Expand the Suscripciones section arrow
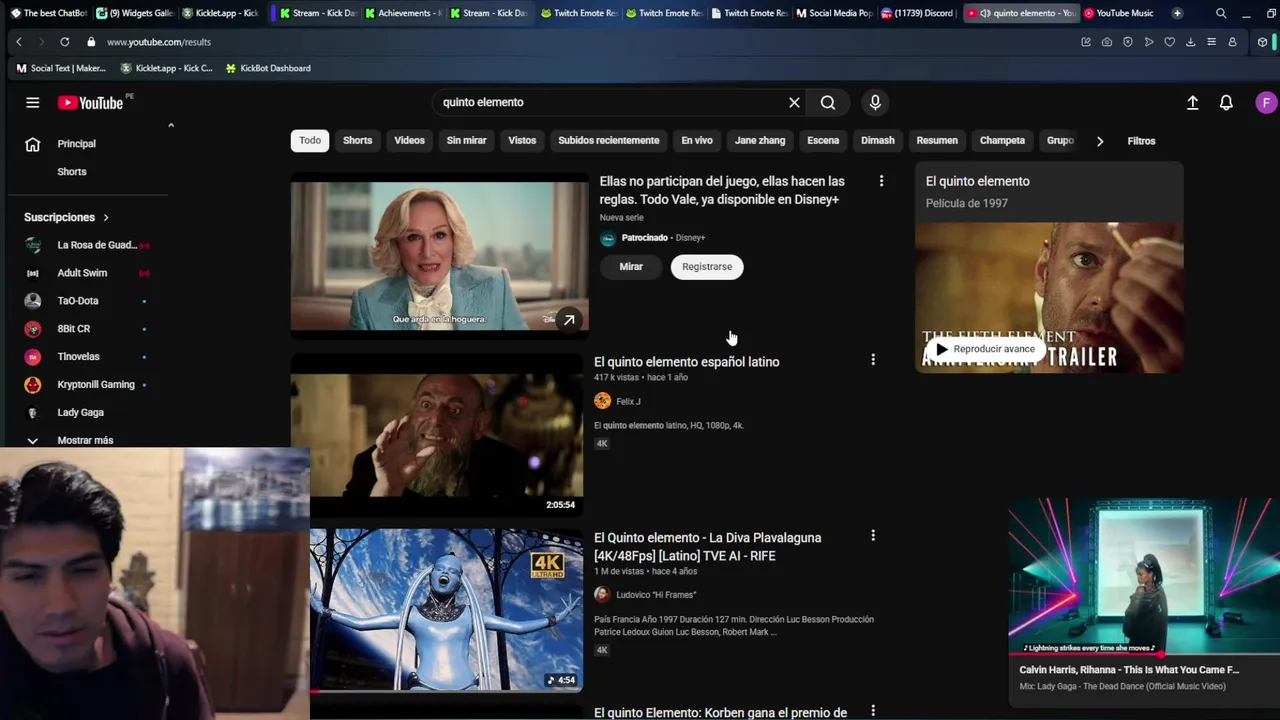 (106, 217)
